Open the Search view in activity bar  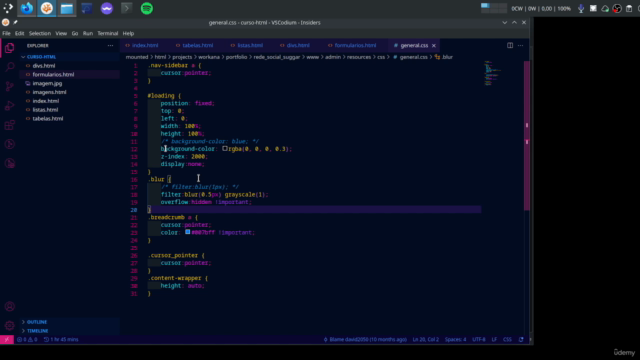pos(10,67)
